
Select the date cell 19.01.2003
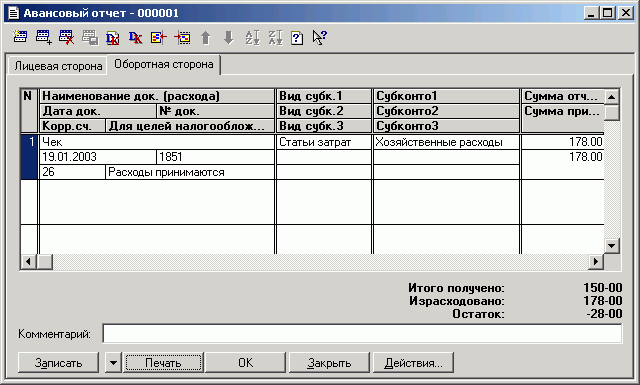coord(98,157)
